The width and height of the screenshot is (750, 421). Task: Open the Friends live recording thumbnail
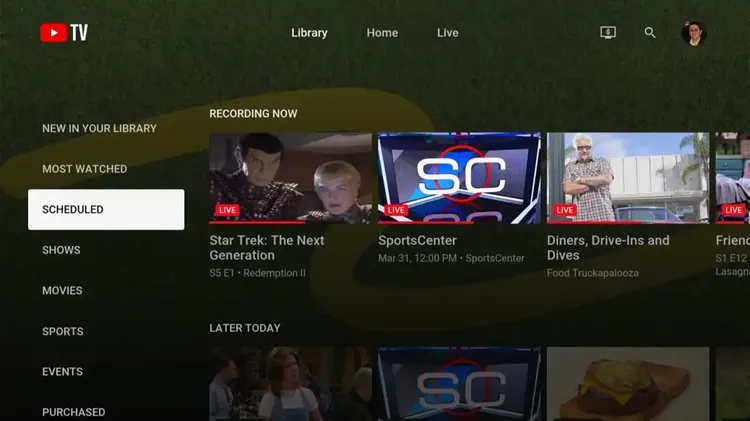(x=733, y=178)
